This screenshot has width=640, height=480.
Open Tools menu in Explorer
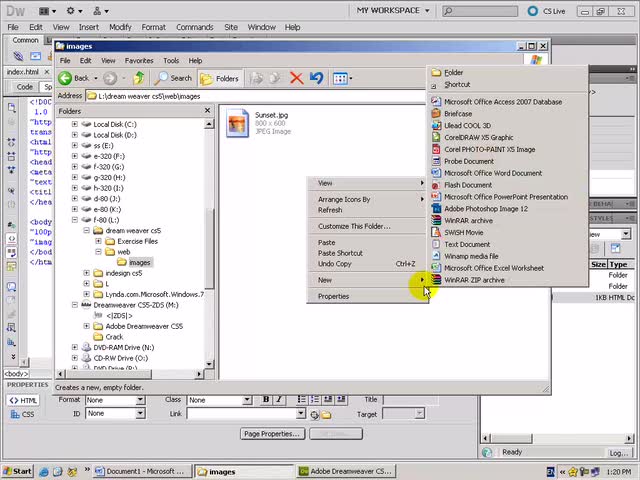click(171, 60)
